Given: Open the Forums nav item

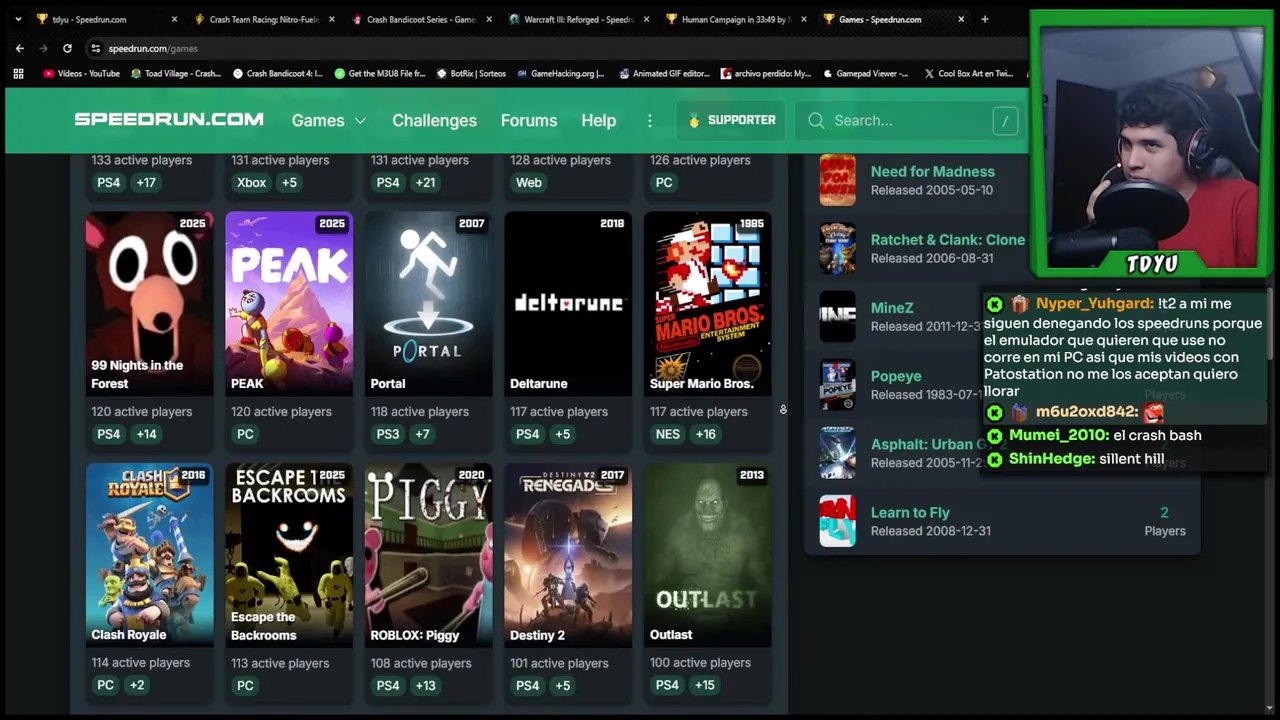Looking at the screenshot, I should point(529,120).
